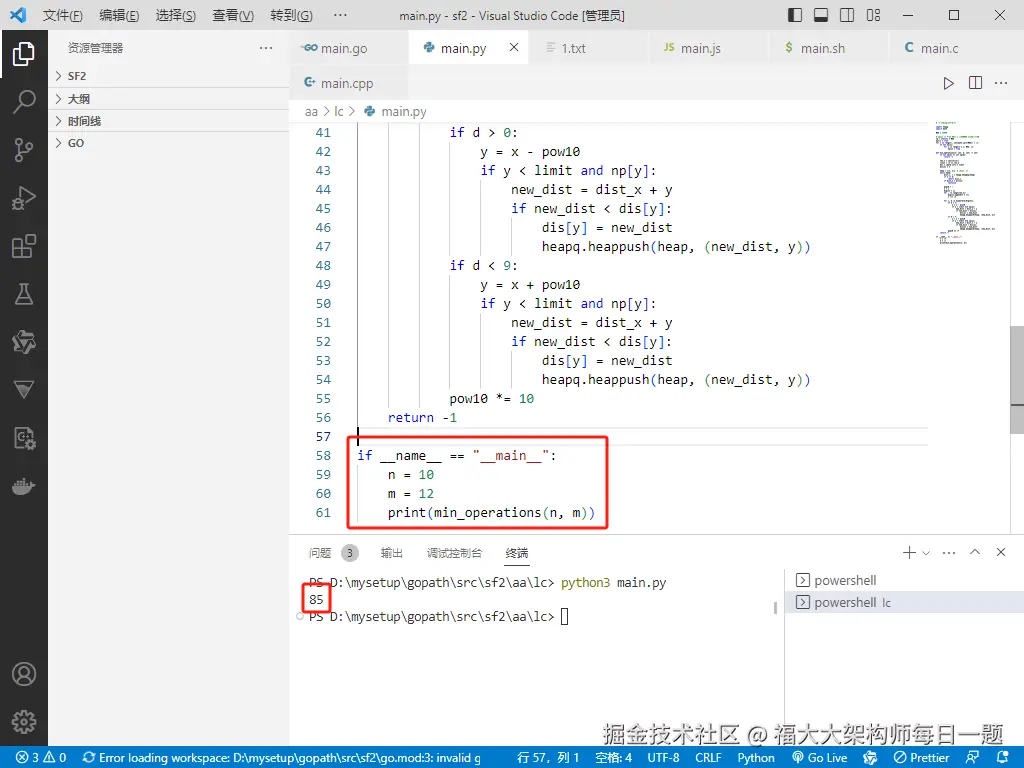Change UTF-8 encoding in status bar
The height and width of the screenshot is (768, 1024).
(x=663, y=758)
